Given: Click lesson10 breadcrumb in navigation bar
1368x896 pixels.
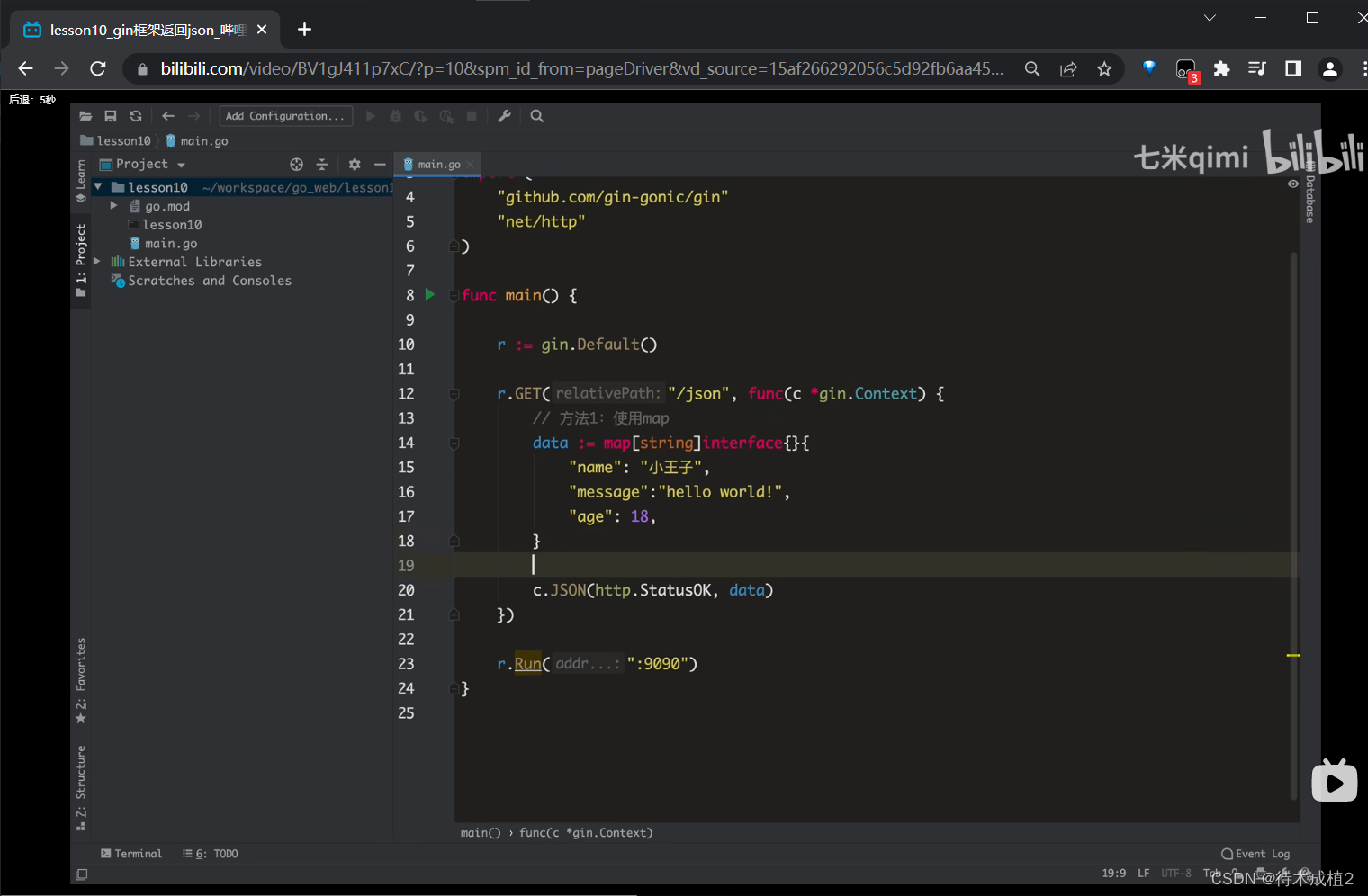Looking at the screenshot, I should tap(115, 140).
